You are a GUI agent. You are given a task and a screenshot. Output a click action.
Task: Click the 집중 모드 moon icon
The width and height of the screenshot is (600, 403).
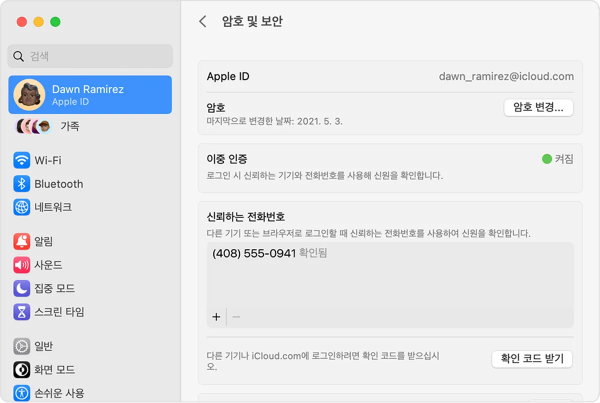[x=22, y=288]
